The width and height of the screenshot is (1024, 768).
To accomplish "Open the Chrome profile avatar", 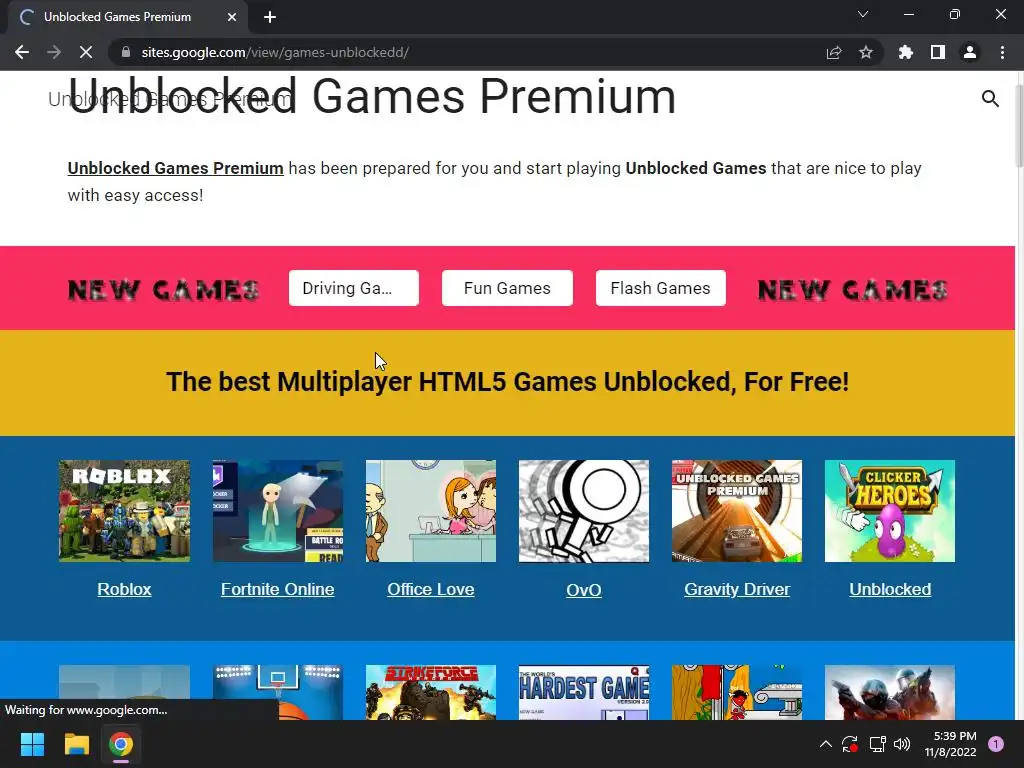I will [x=970, y=52].
